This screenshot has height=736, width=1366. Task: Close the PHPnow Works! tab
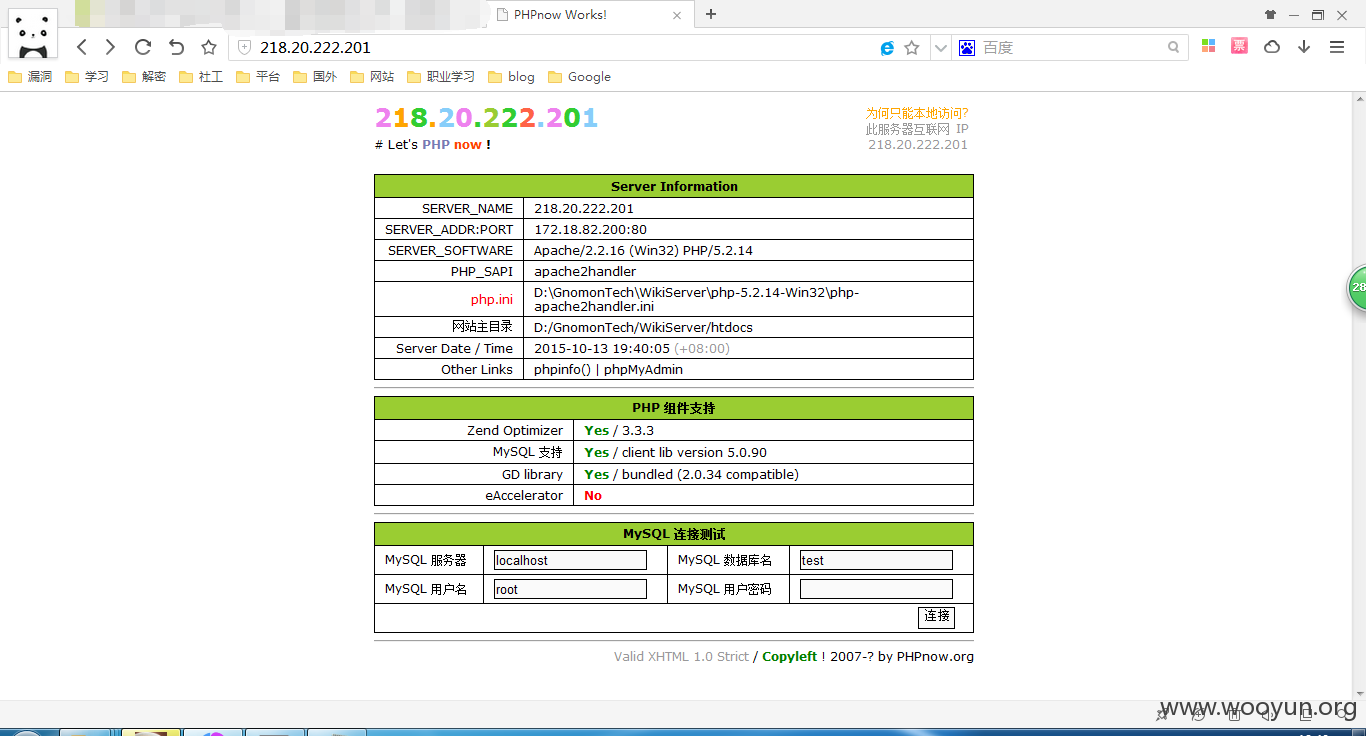pos(677,15)
